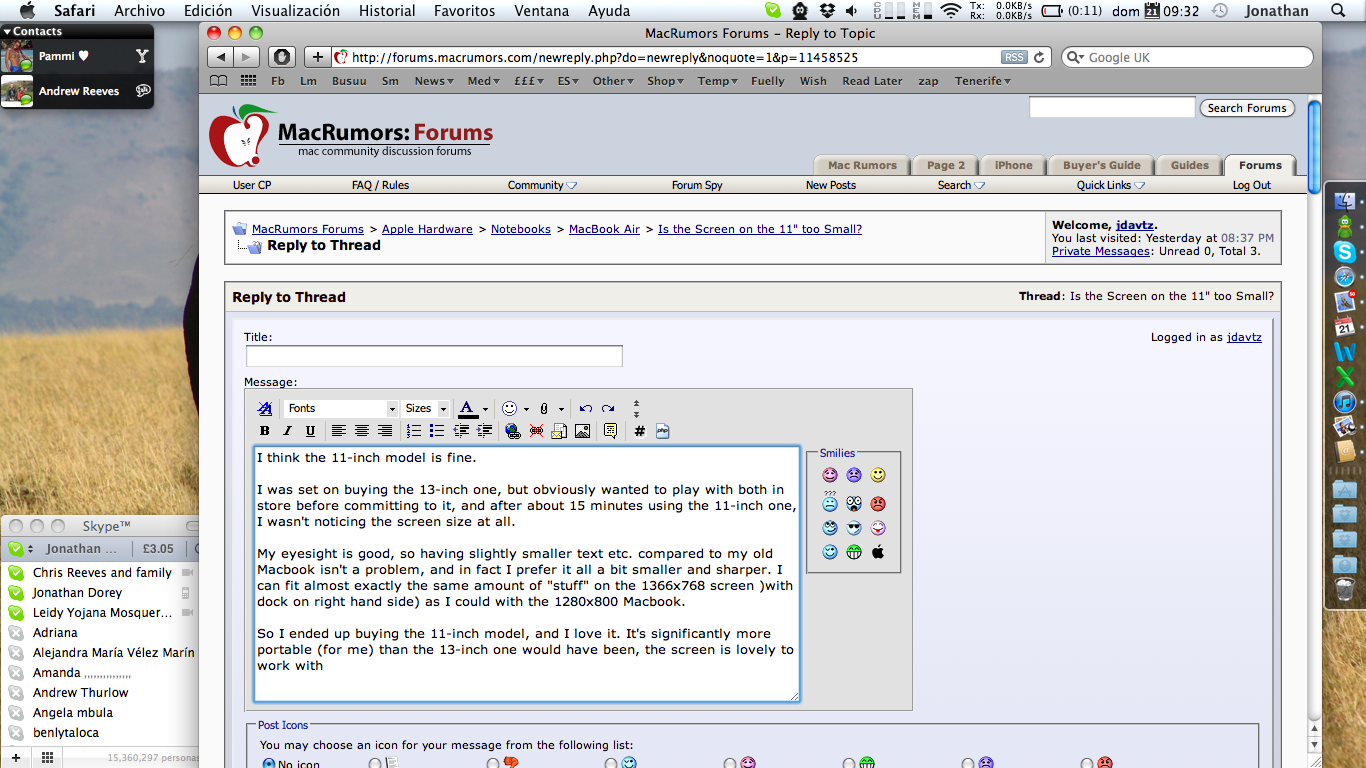1366x768 pixels.
Task: Align message text right
Action: [385, 431]
